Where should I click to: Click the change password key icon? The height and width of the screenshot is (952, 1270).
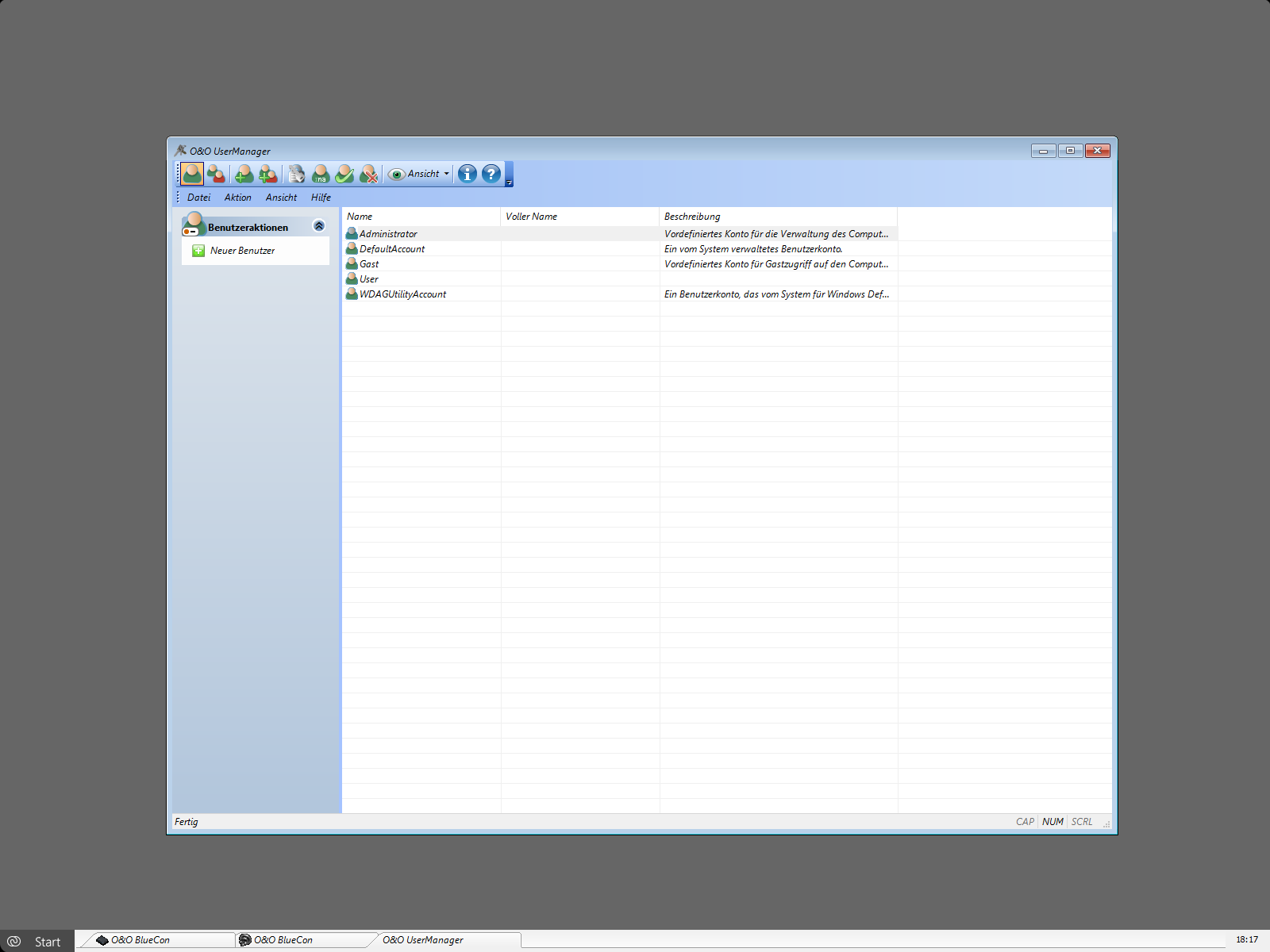[x=297, y=174]
